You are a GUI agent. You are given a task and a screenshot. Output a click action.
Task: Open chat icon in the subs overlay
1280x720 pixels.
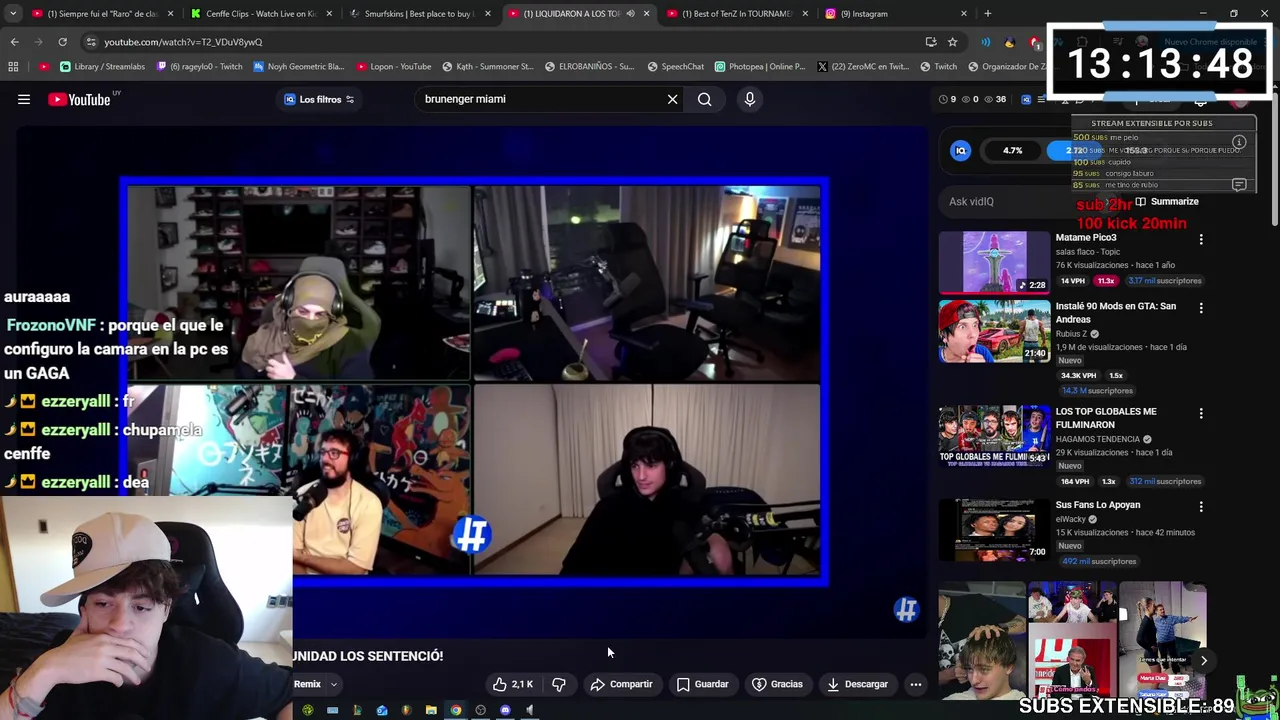(1239, 185)
